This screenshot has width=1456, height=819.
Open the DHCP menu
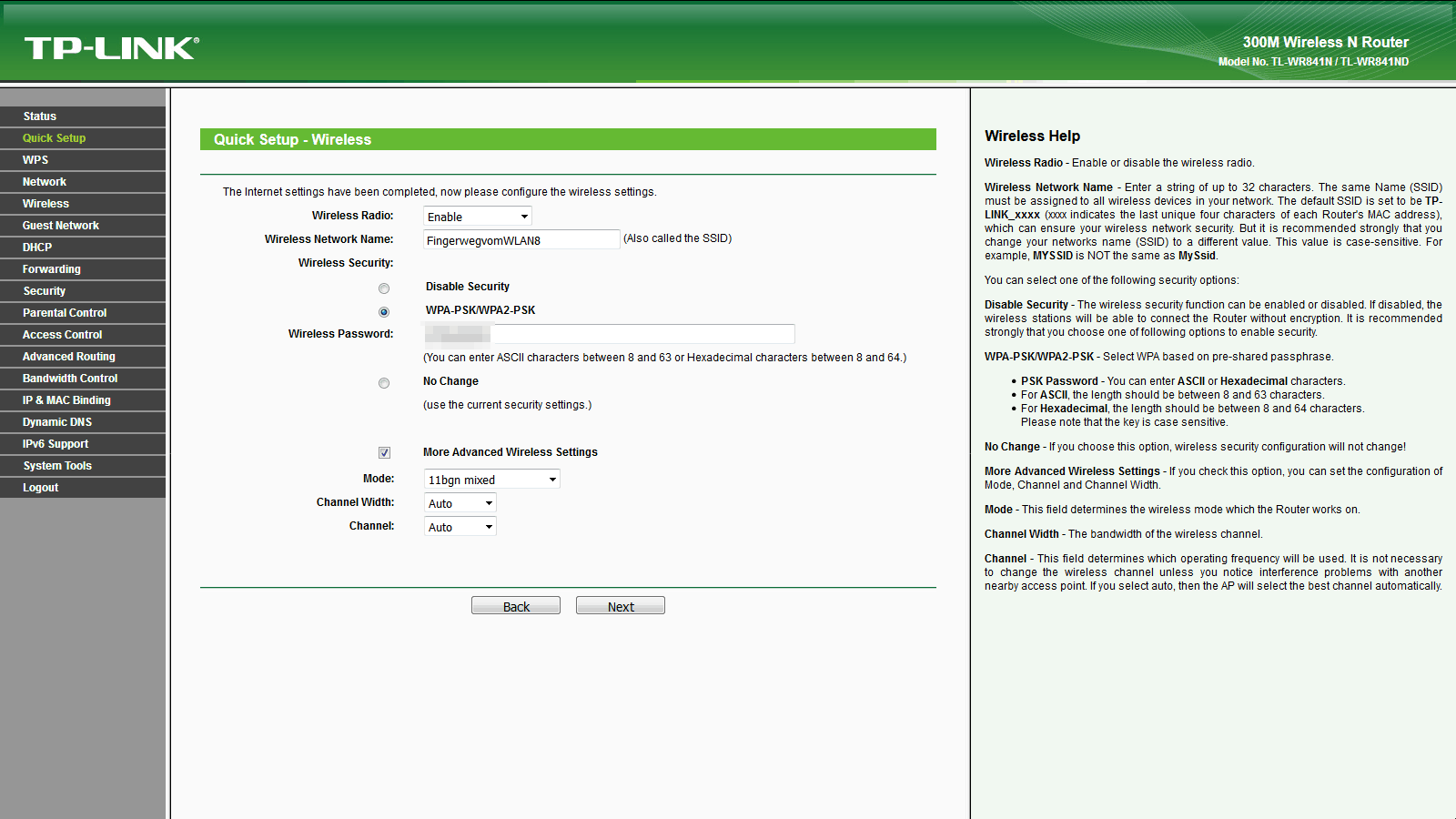point(83,248)
